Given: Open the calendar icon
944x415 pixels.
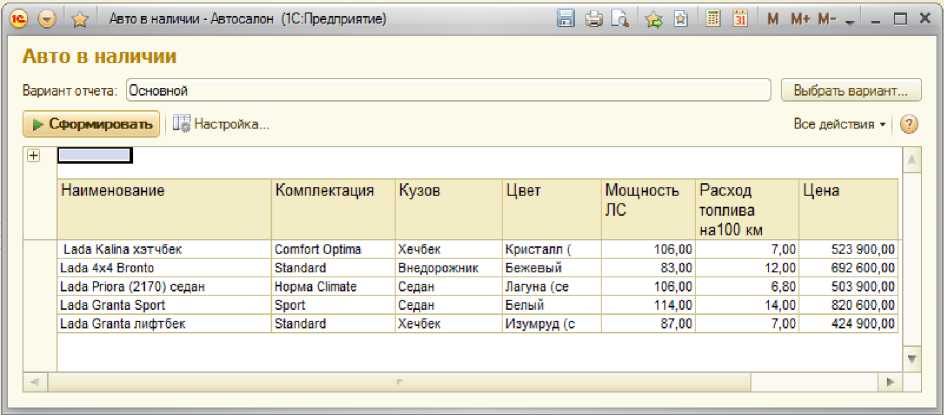Looking at the screenshot, I should 741,19.
